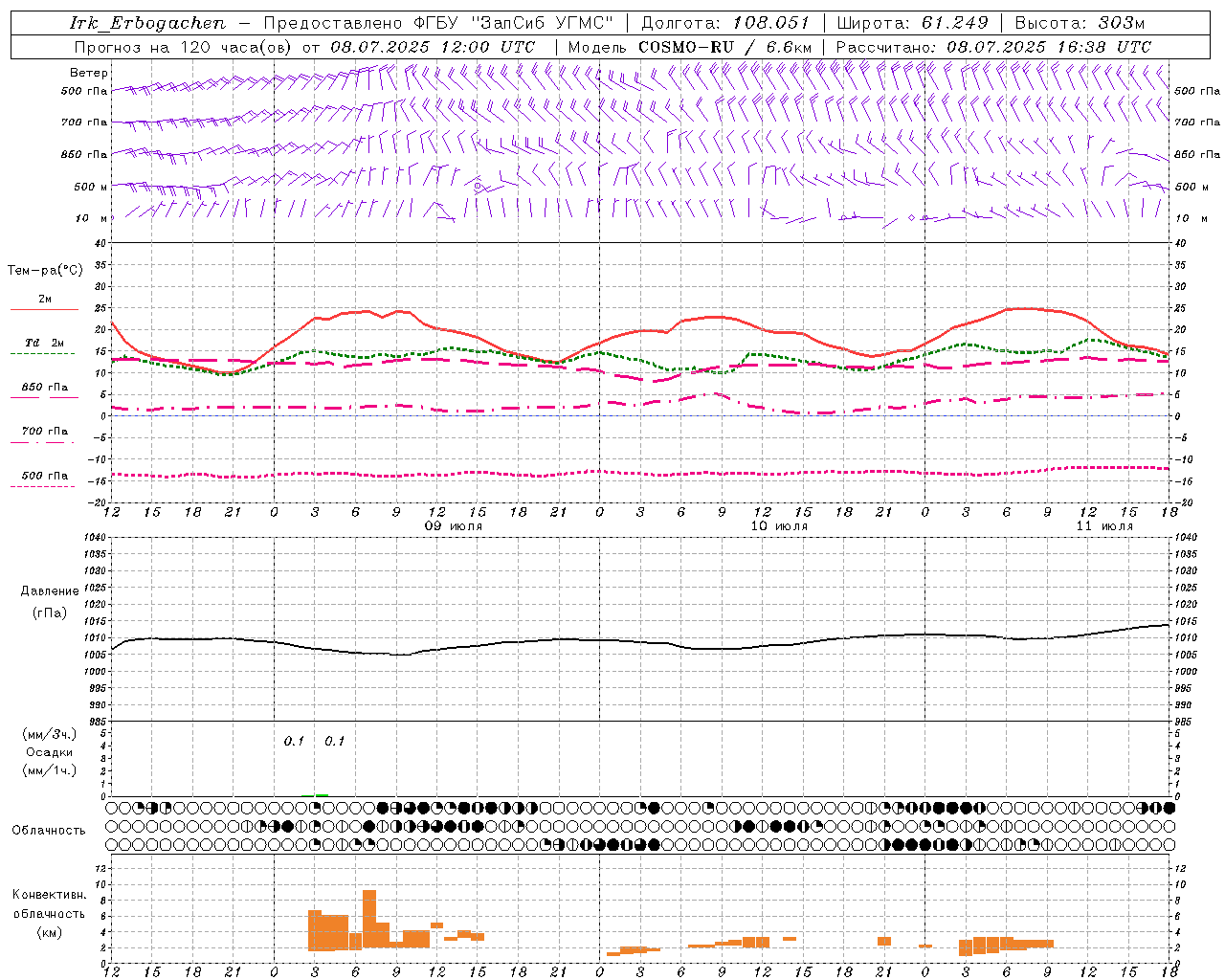Select the calculation time 08.07.2025 16:38 UTC
This screenshot has height=980, width=1225.
(x=1049, y=47)
